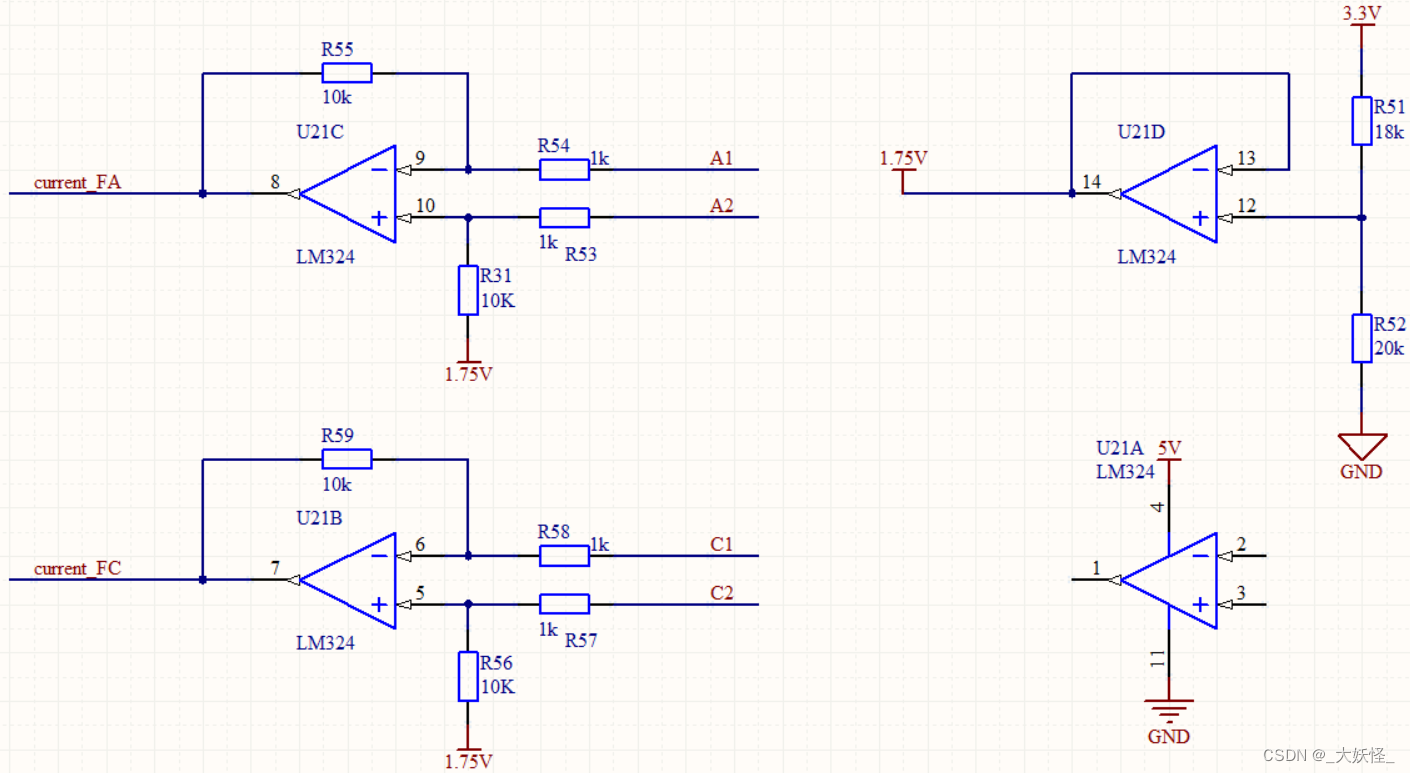
Task: Click pin 7 number on U21B
Action: [275, 568]
